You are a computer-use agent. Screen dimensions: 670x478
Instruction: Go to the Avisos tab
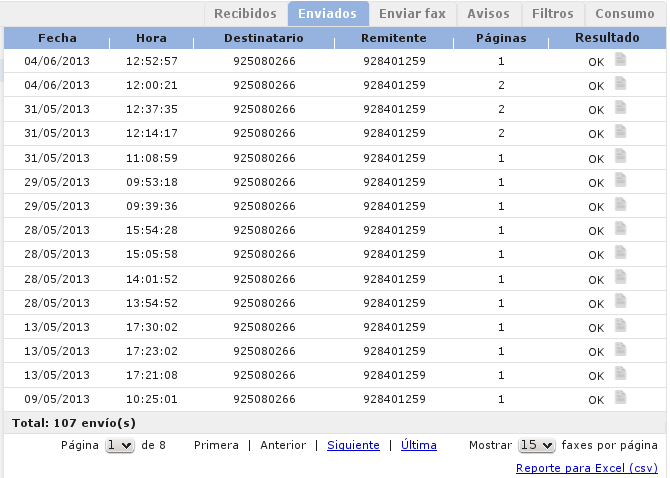click(488, 14)
